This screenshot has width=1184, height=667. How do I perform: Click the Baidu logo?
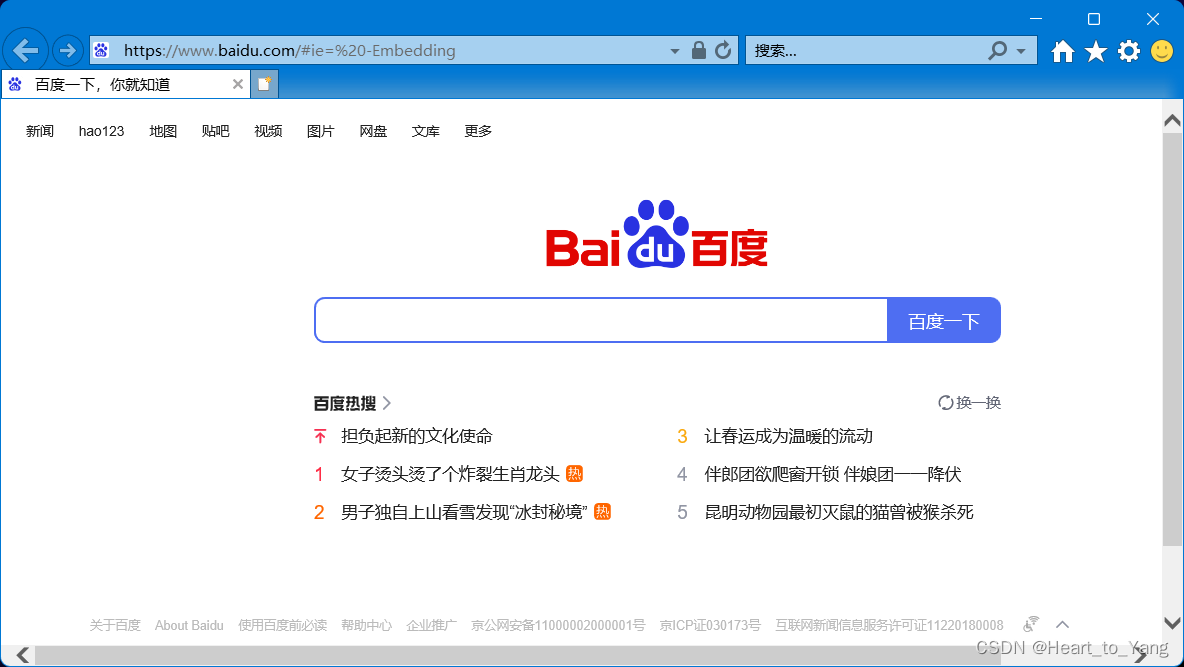[x=657, y=233]
